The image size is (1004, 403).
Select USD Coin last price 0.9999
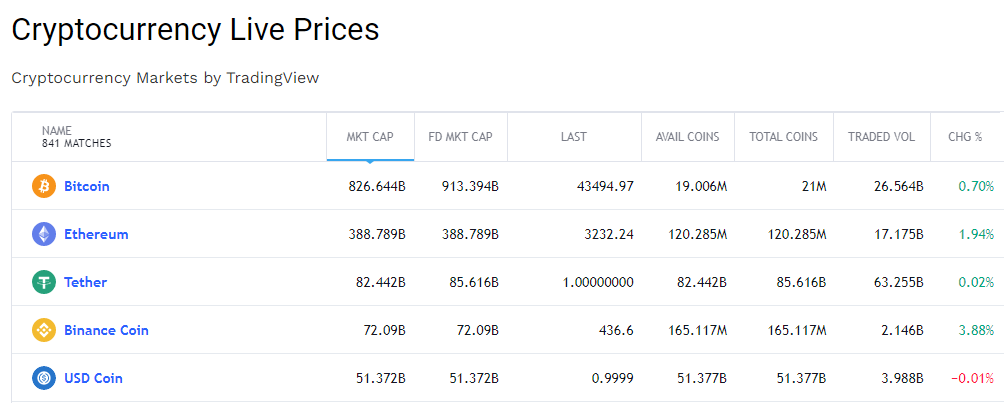[613, 379]
